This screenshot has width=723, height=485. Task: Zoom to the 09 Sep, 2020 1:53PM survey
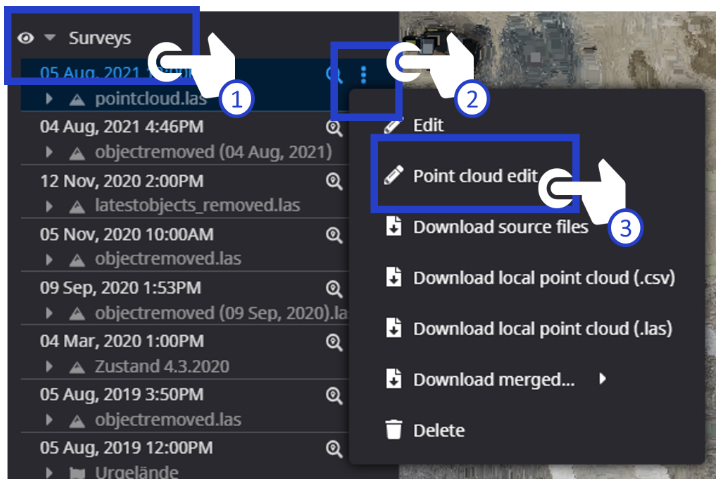(334, 289)
